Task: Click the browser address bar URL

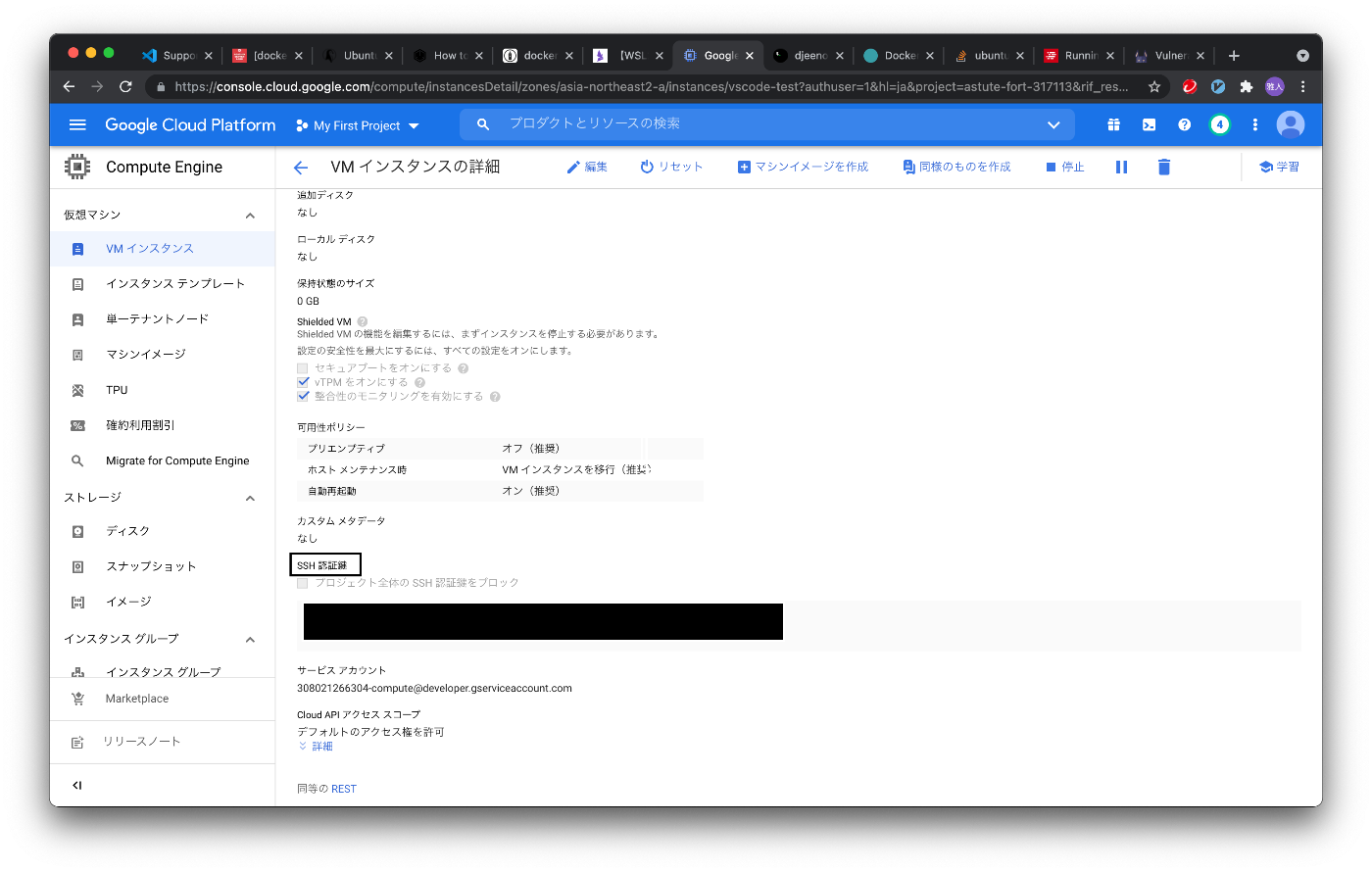Action: [x=651, y=86]
